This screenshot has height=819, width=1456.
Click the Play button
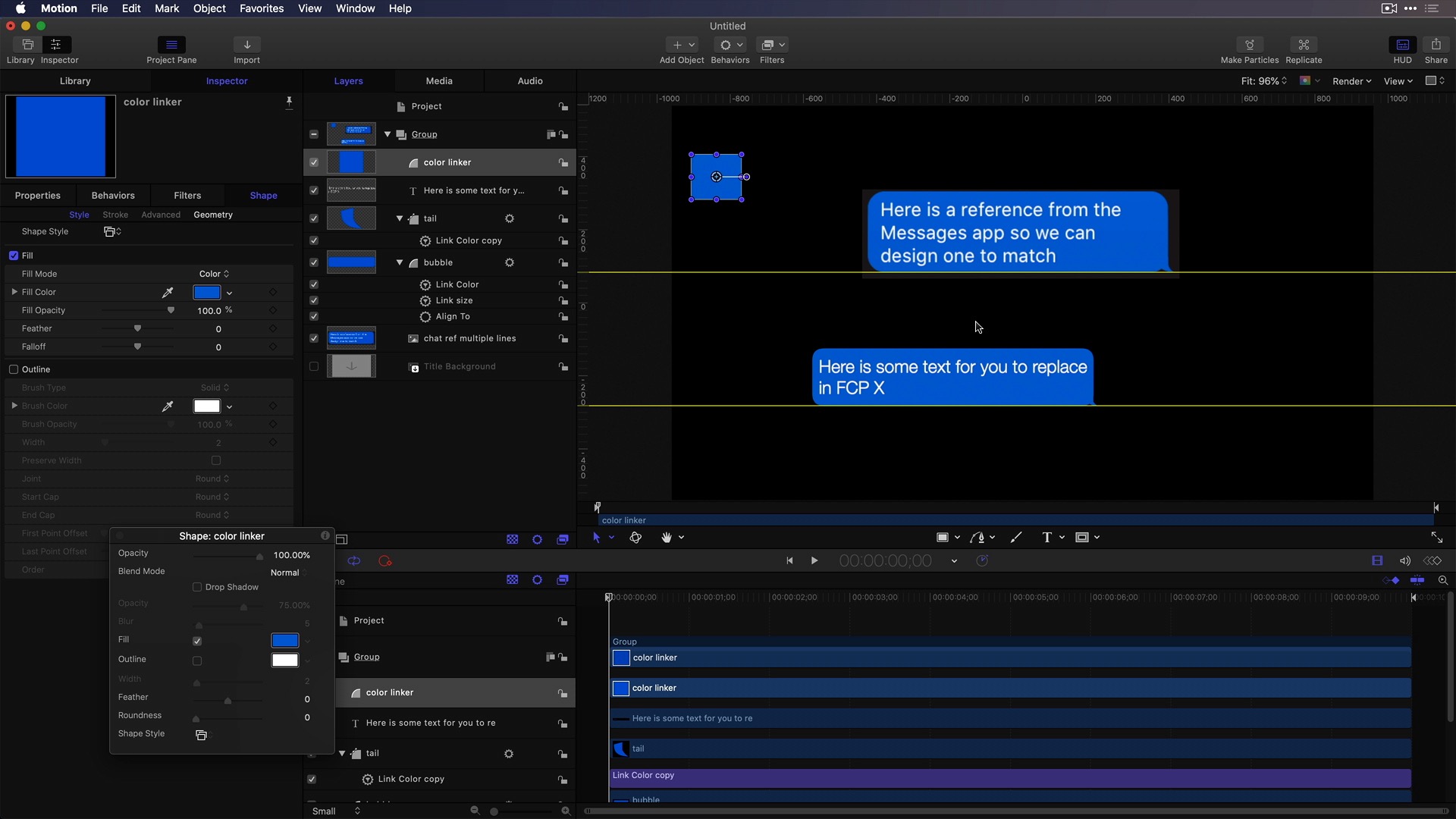[x=814, y=561]
